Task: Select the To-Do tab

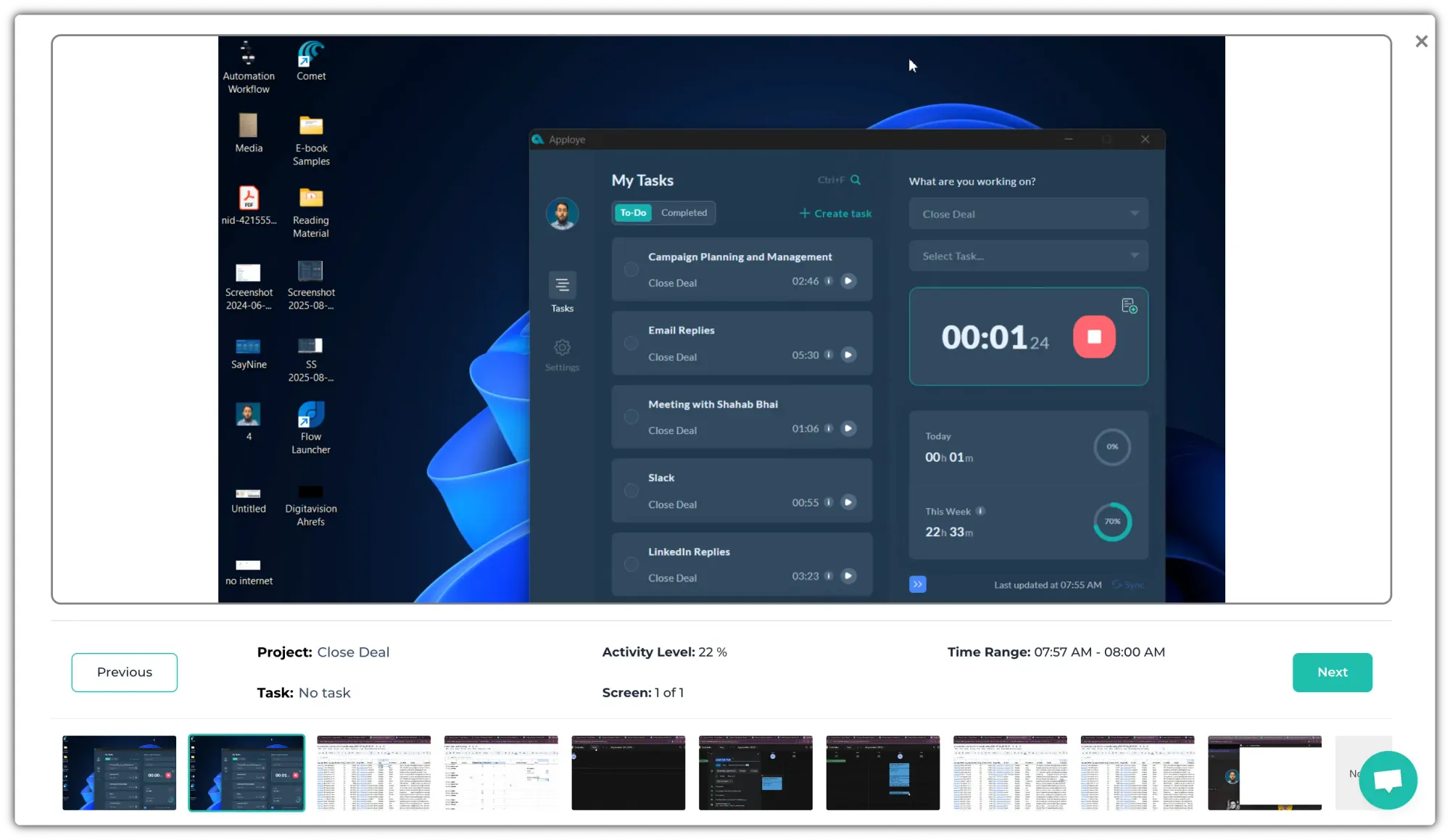Action: pyautogui.click(x=633, y=212)
